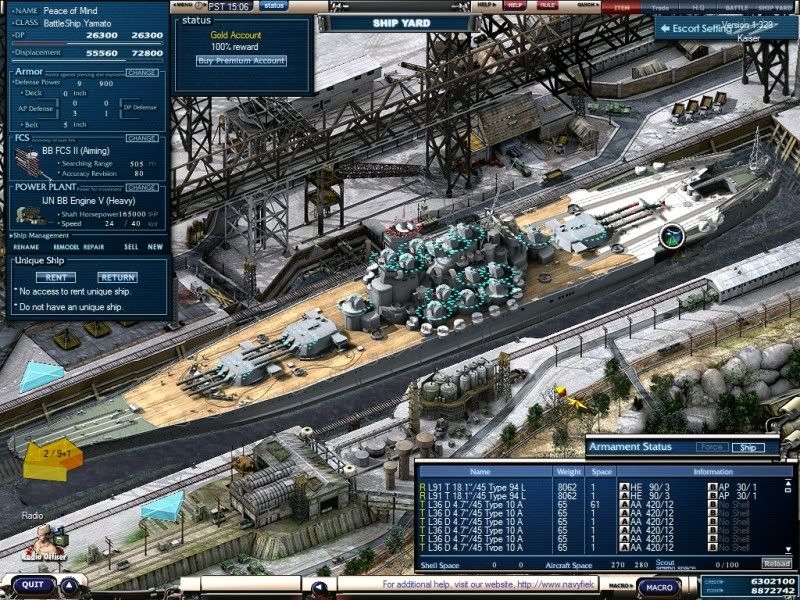Click the A HE slot icon on top row
Viewport: 800px width, 600px height.
click(624, 487)
